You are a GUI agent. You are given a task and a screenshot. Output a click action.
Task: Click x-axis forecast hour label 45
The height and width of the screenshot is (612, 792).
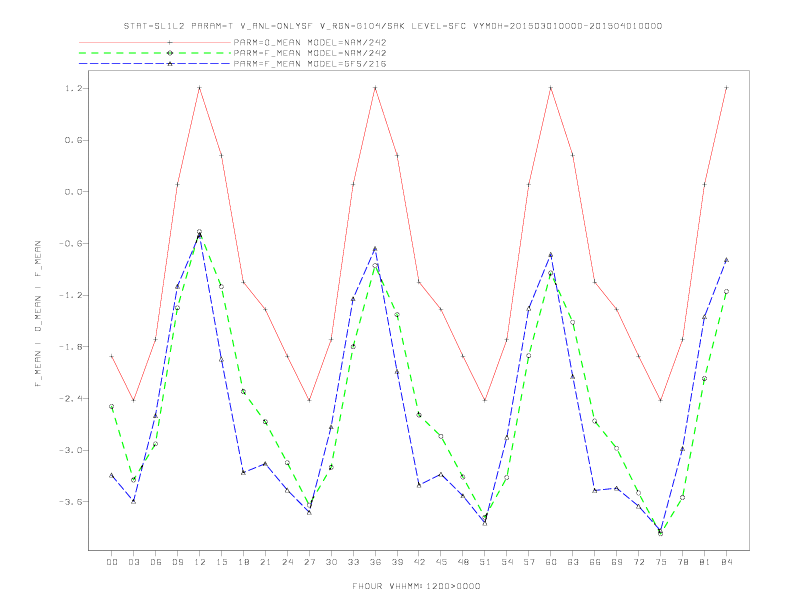pyautogui.click(x=441, y=562)
